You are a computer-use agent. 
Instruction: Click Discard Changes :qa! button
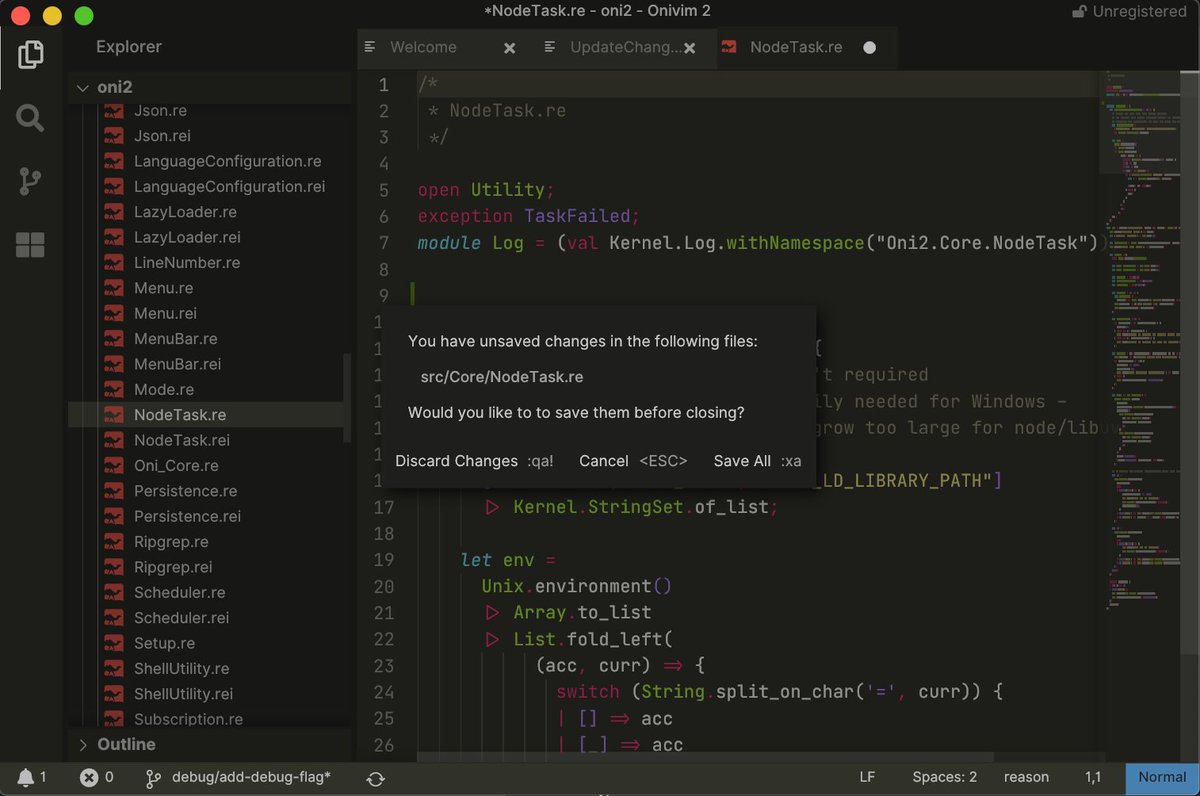(x=474, y=461)
